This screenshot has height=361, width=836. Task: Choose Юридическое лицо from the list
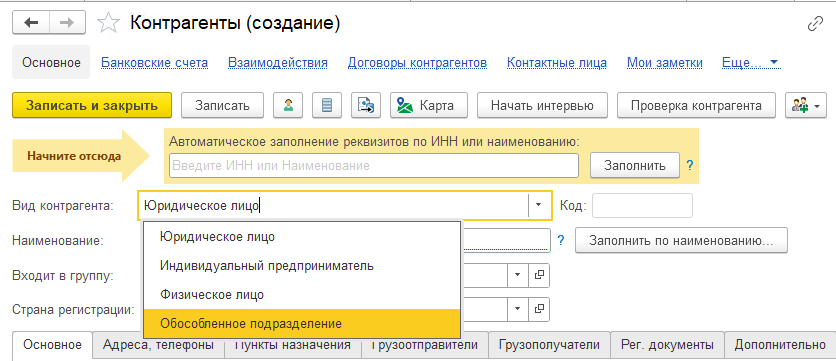(302, 237)
